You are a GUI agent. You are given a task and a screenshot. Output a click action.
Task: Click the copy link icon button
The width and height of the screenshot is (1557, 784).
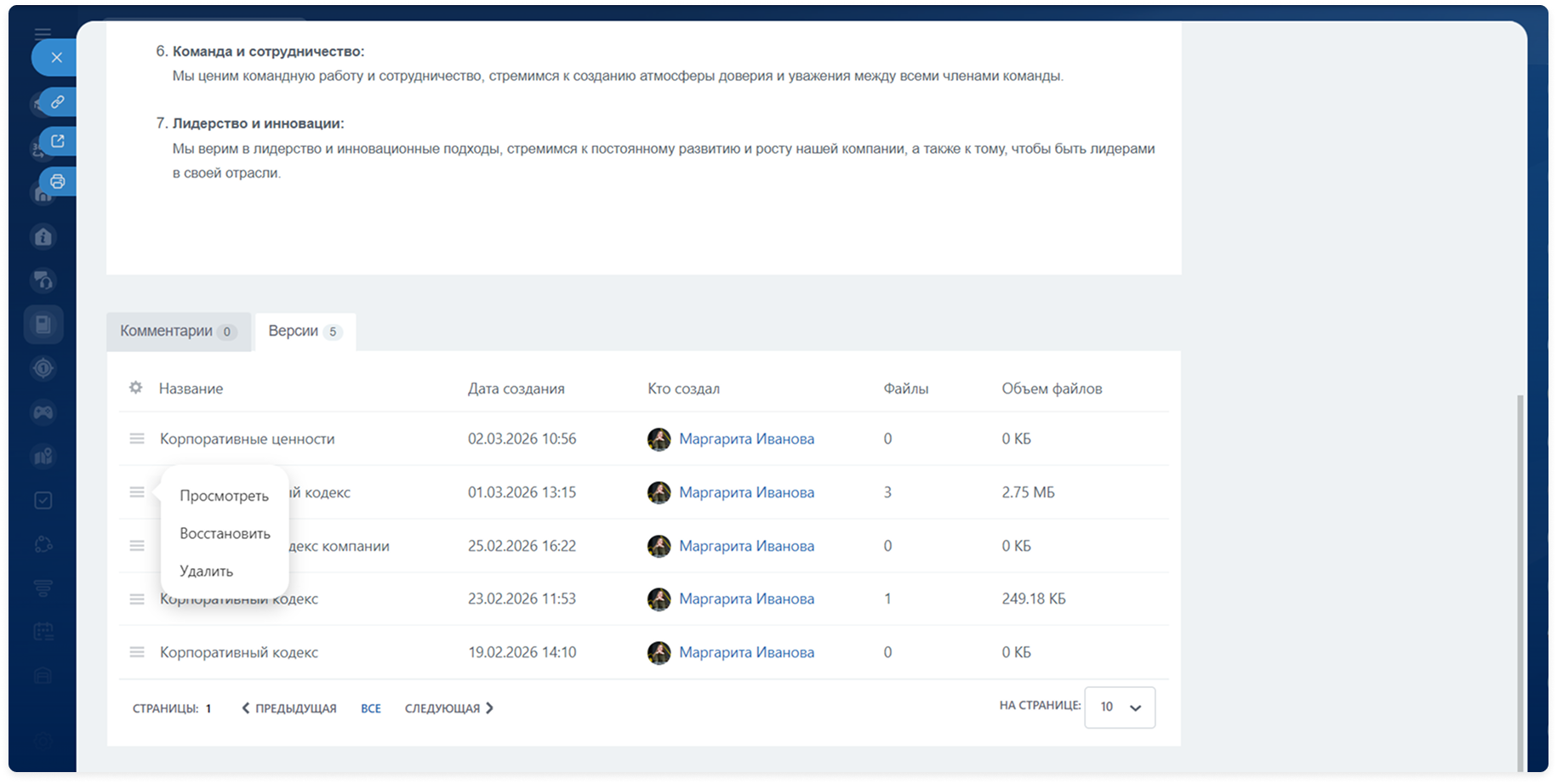(57, 102)
